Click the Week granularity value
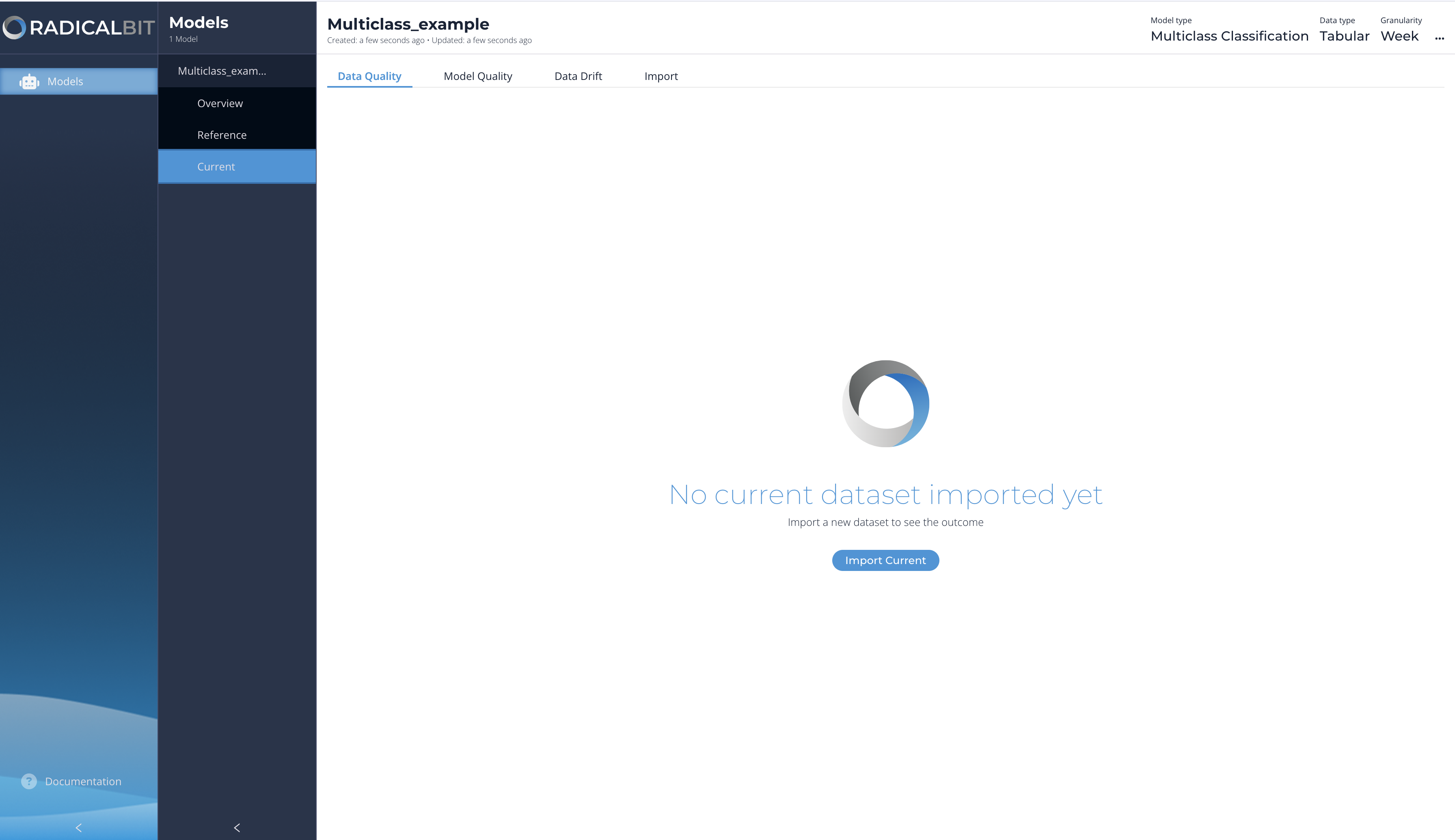 (1399, 36)
